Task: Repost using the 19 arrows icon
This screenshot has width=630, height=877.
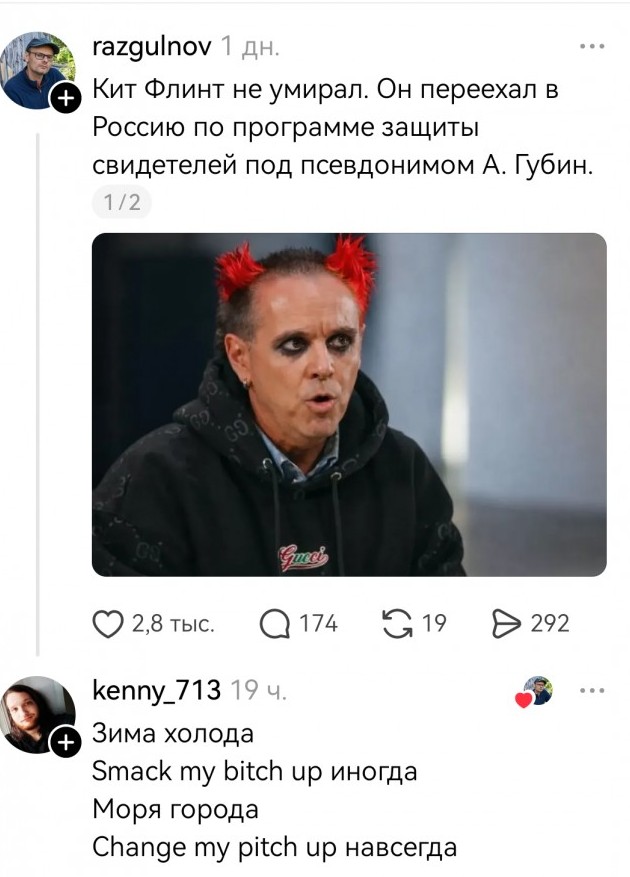Action: pos(397,624)
